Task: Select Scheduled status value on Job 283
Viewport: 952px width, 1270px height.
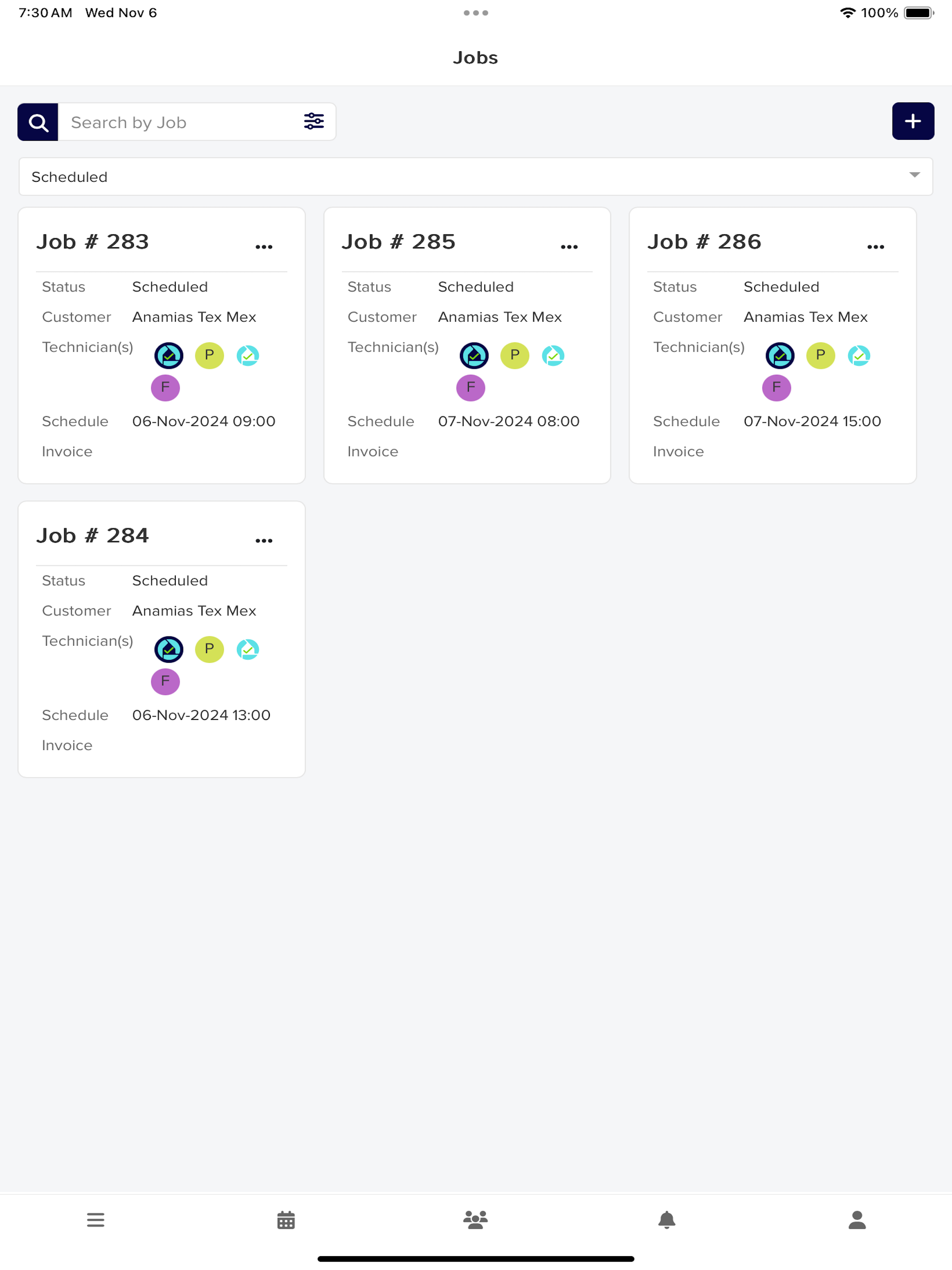Action: point(170,287)
